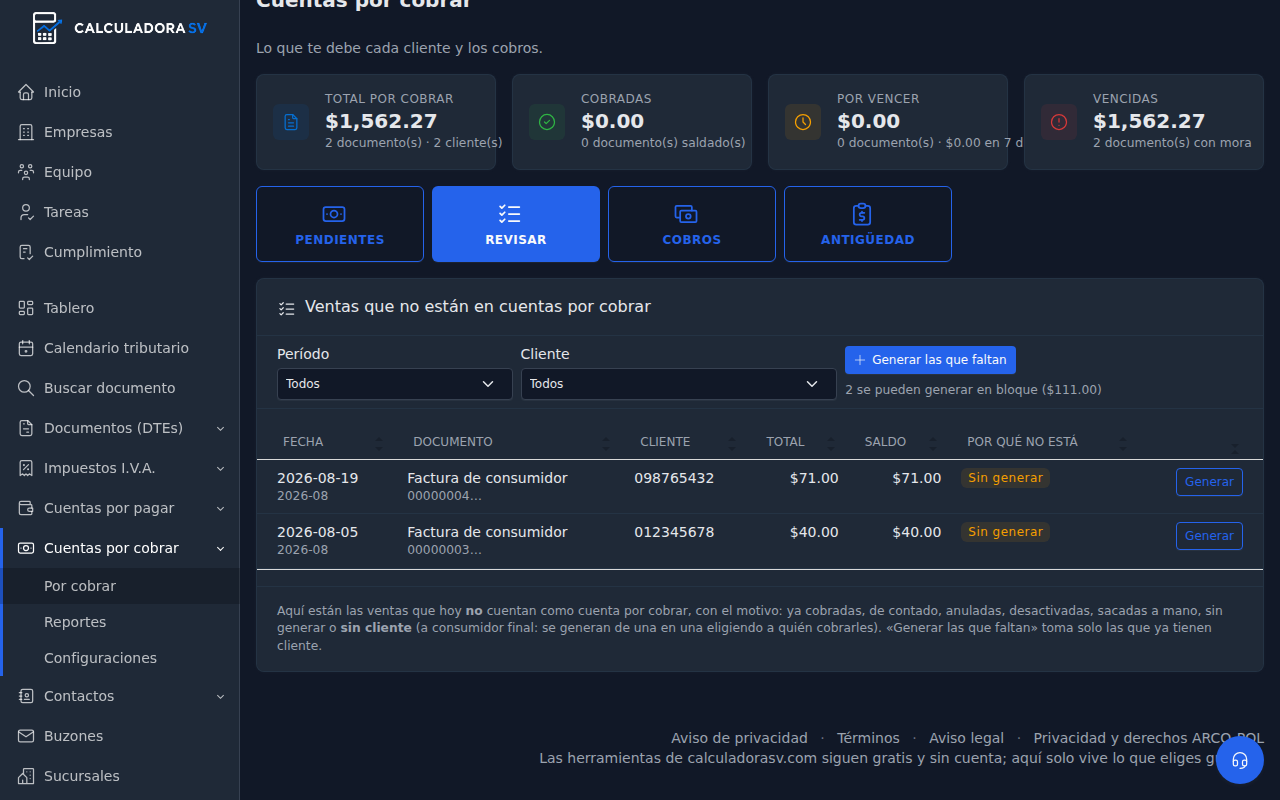Open the Cliente dropdown
This screenshot has height=800, width=1280.
point(678,384)
